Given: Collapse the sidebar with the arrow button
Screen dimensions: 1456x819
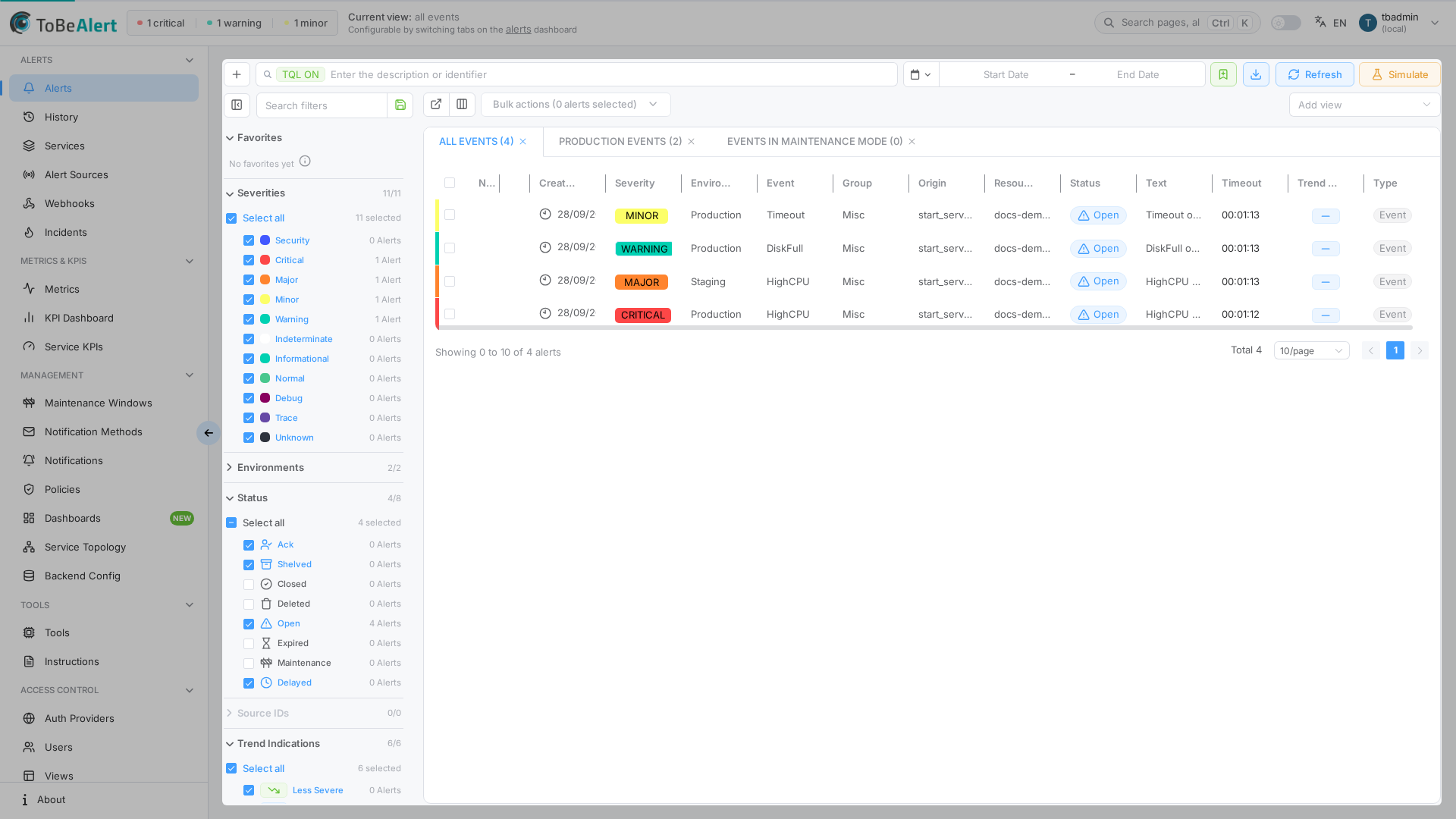Looking at the screenshot, I should pyautogui.click(x=209, y=433).
